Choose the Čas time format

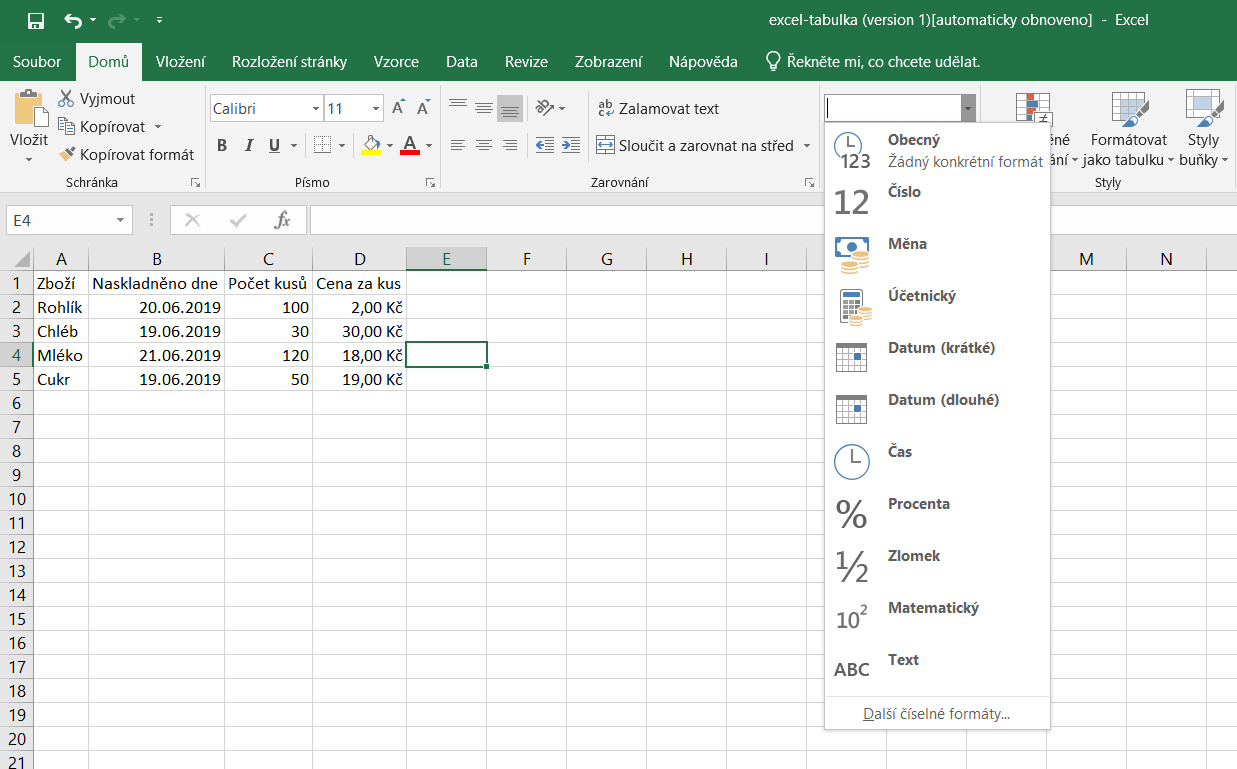937,461
